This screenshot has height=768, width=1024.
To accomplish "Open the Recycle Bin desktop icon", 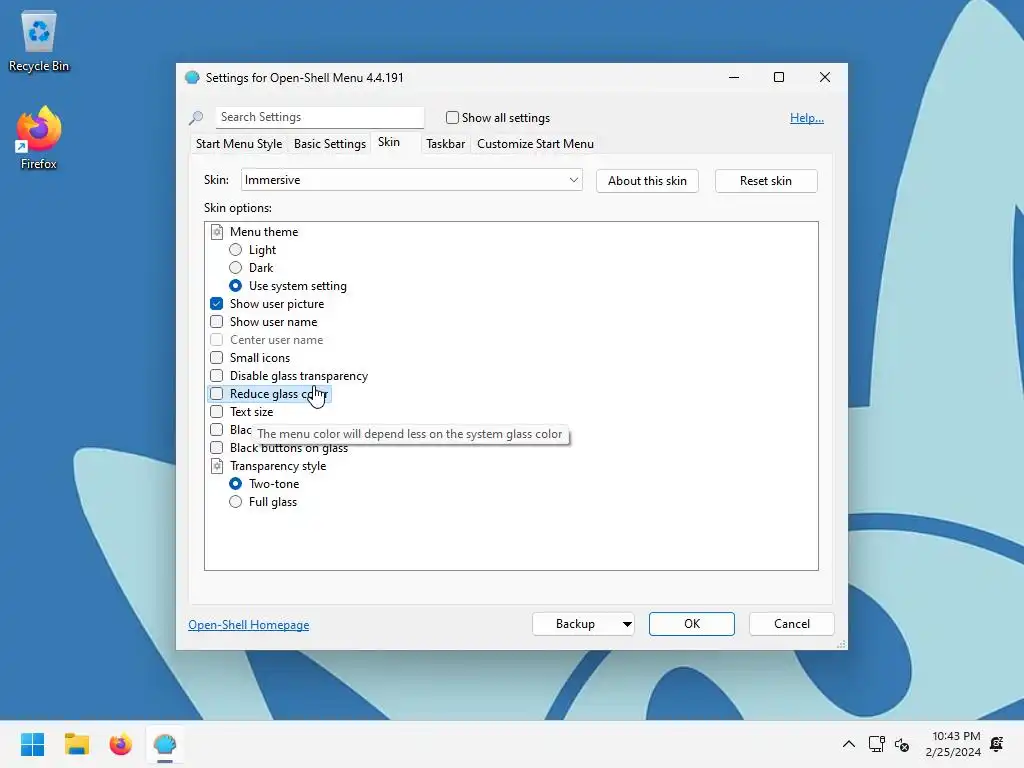I will [39, 41].
